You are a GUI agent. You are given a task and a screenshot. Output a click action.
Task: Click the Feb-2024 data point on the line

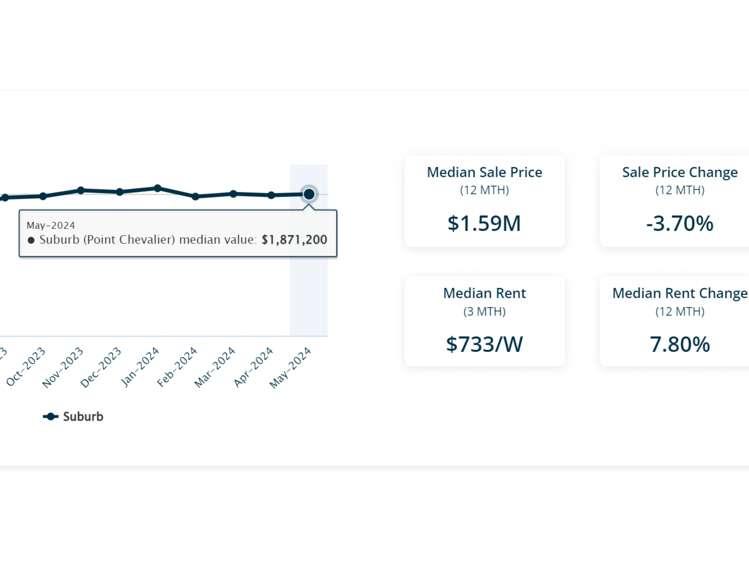point(195,196)
